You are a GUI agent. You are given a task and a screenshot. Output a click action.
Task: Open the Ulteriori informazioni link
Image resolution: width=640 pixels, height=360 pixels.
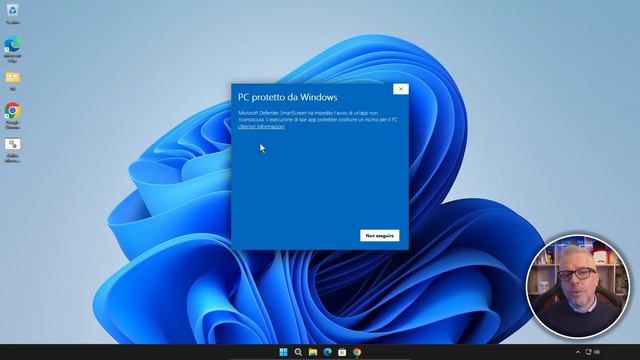261,127
